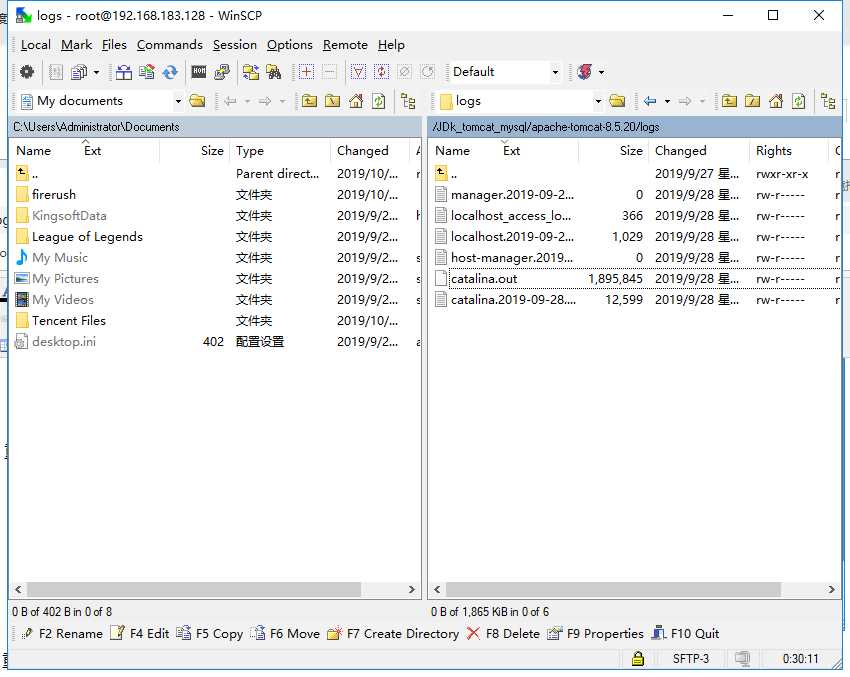
Task: Refresh the local panel
Action: pos(378,101)
